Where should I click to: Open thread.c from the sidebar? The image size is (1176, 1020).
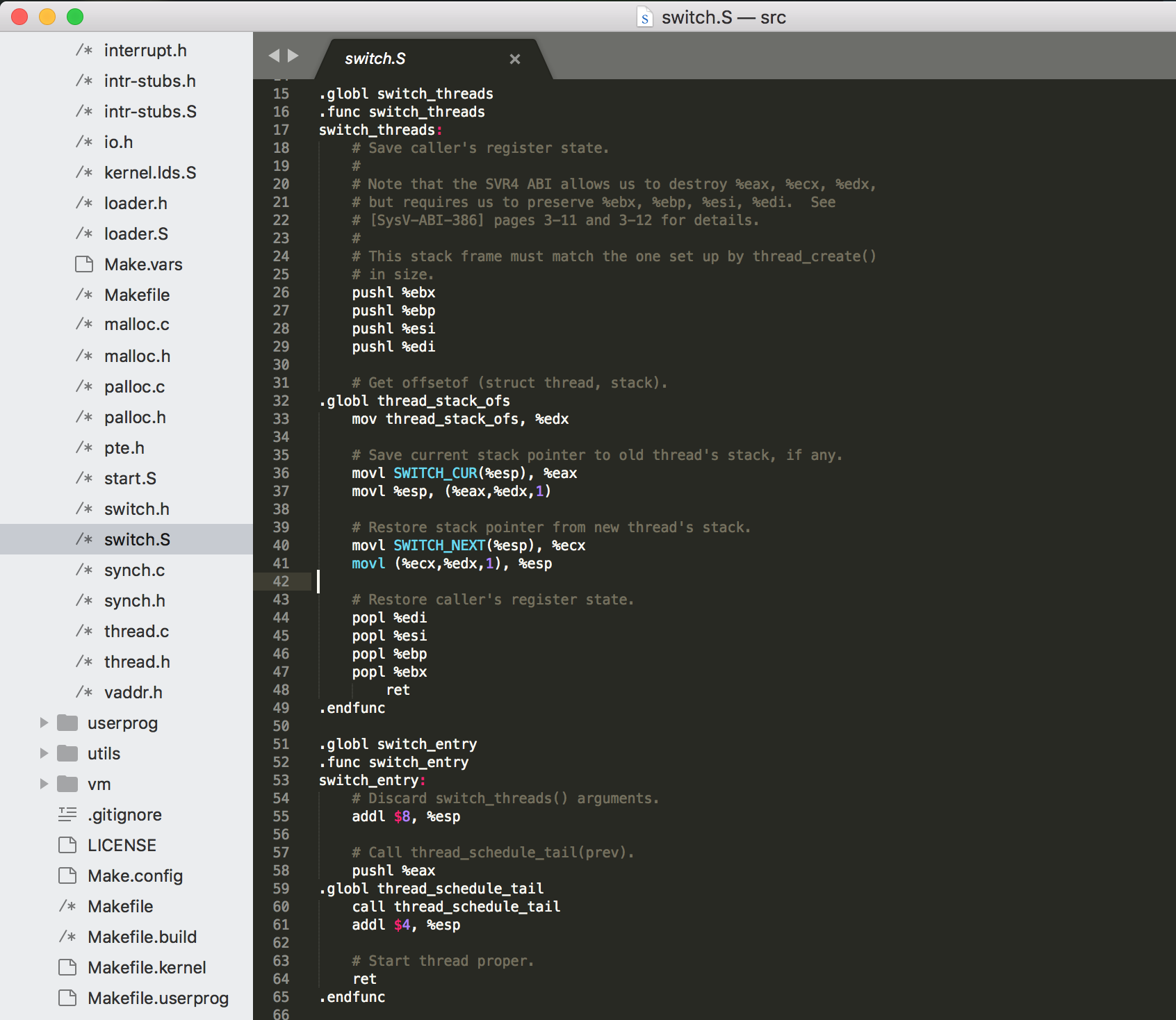coord(136,632)
